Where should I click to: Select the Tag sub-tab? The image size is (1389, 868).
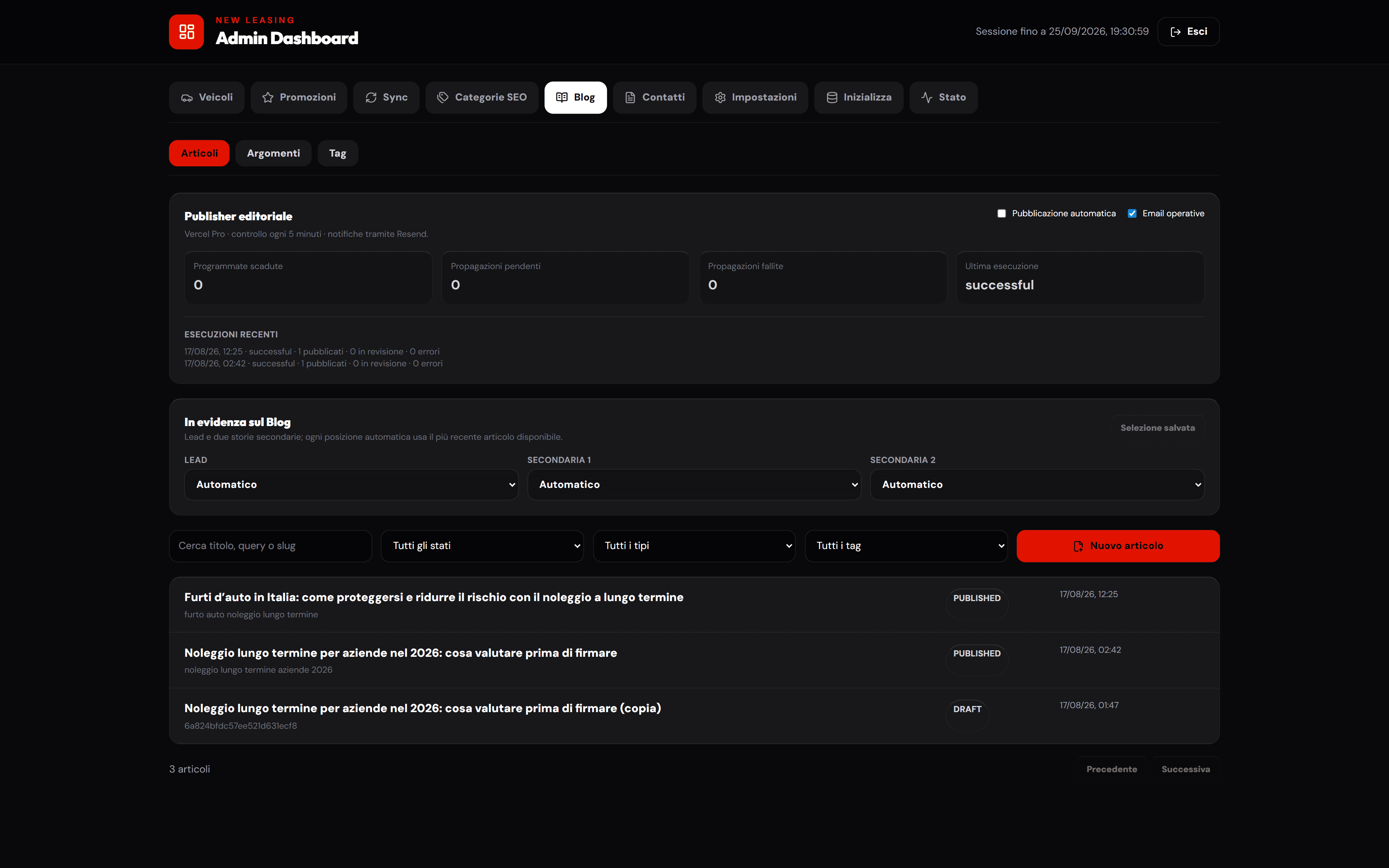[x=337, y=153]
